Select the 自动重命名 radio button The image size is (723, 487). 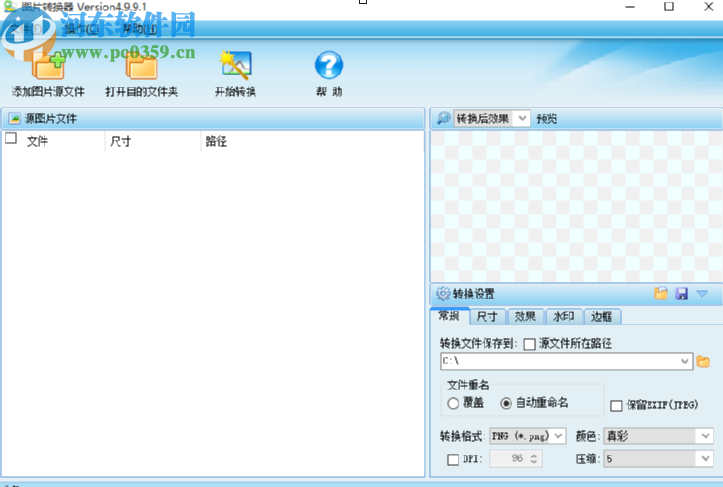506,403
